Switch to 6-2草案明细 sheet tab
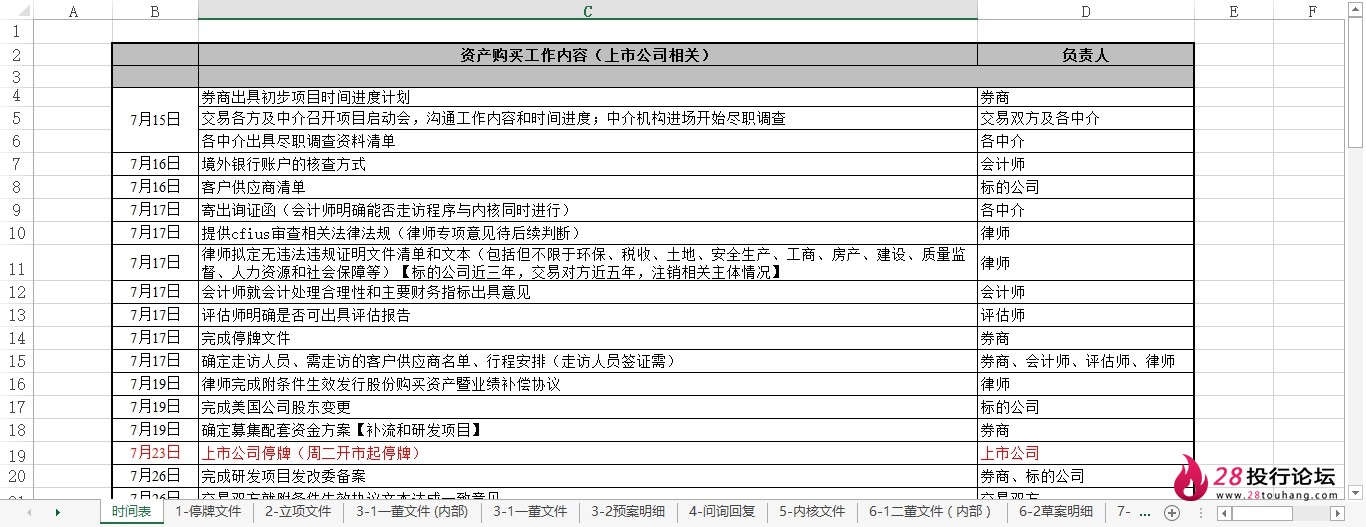The width and height of the screenshot is (1366, 527). pos(1055,511)
